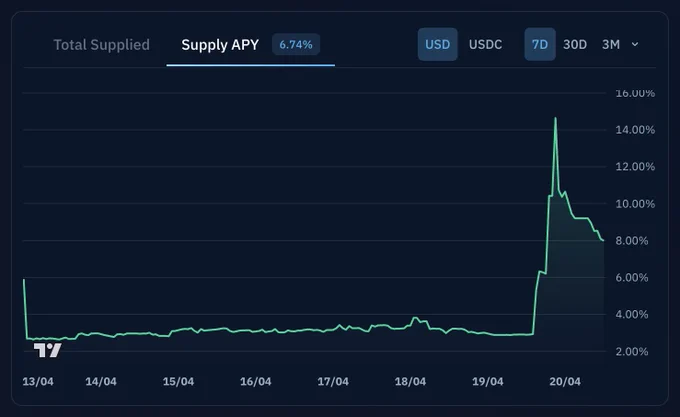Screen dimensions: 680x417
Task: Select the Supply APY tab
Action: [x=220, y=45]
